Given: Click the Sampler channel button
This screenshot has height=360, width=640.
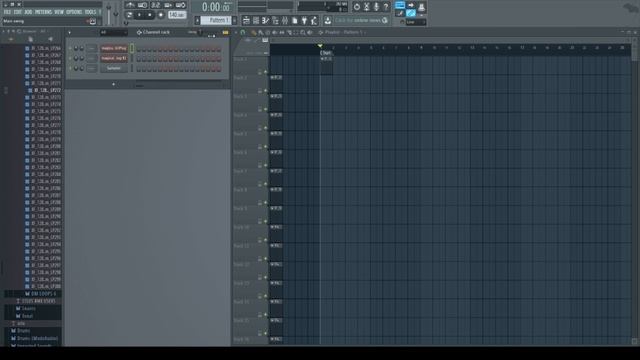Looking at the screenshot, I should pyautogui.click(x=114, y=68).
